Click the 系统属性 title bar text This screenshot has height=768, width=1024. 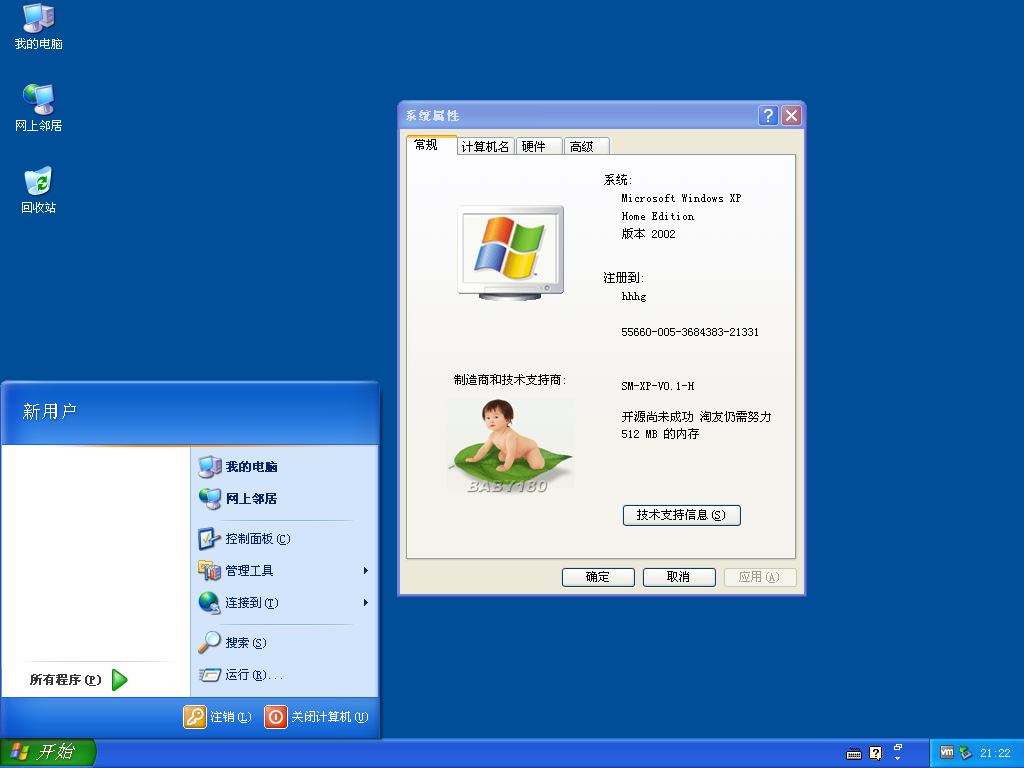pos(432,116)
